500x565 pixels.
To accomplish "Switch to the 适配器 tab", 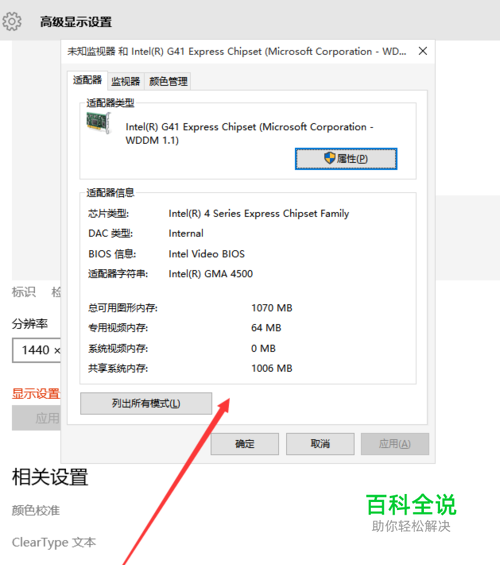I will pyautogui.click(x=88, y=80).
